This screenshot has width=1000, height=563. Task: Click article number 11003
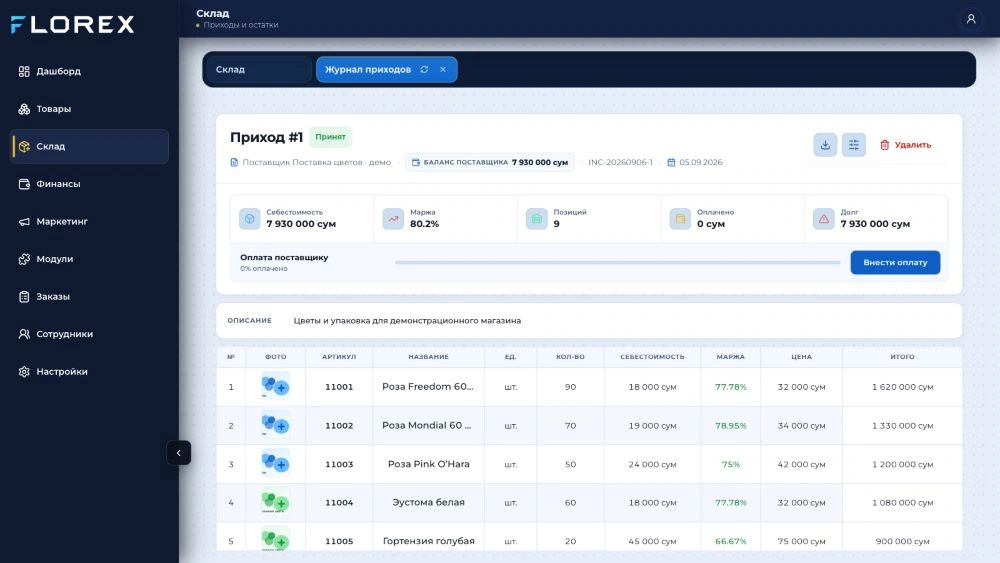click(x=339, y=464)
